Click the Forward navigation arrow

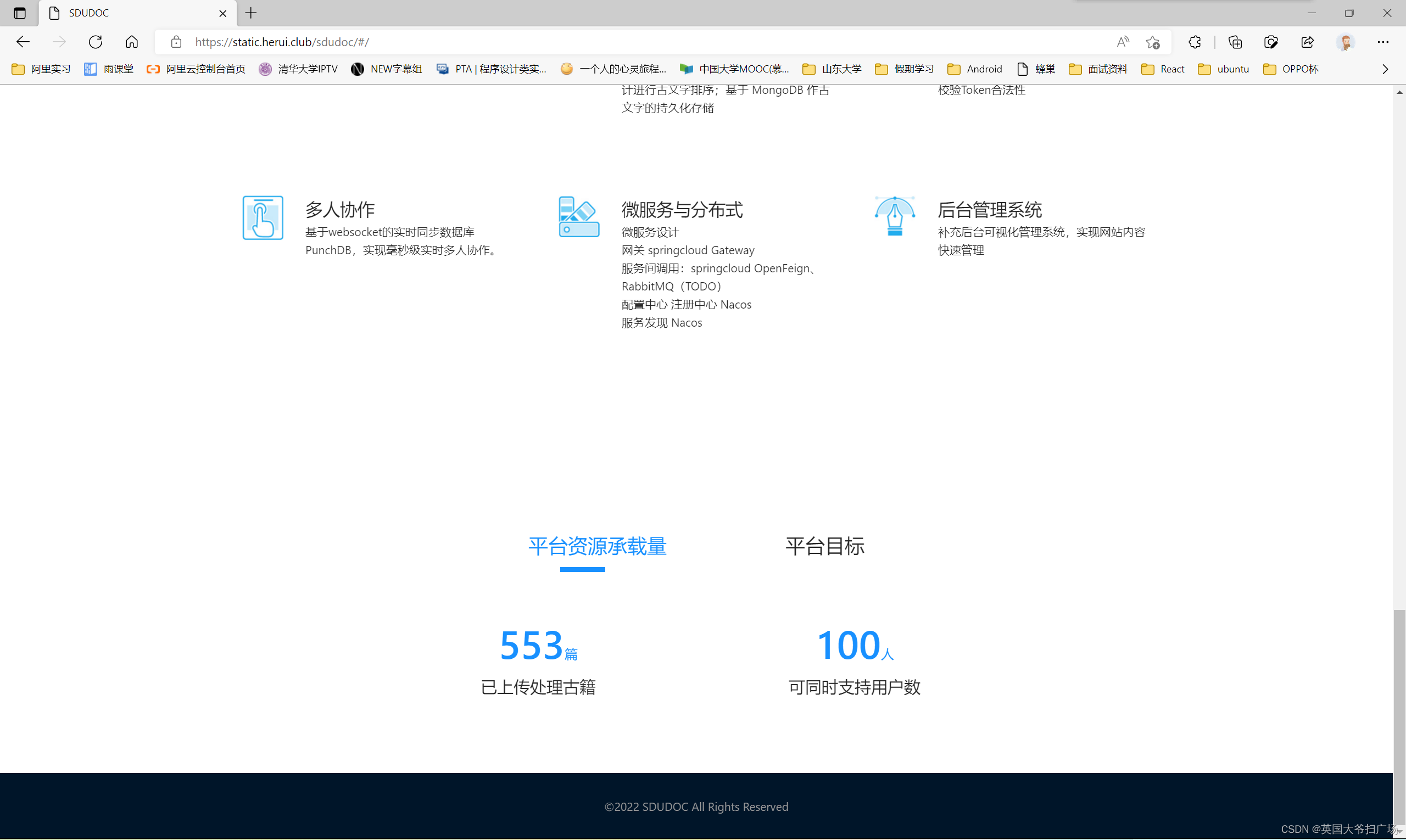pos(59,42)
